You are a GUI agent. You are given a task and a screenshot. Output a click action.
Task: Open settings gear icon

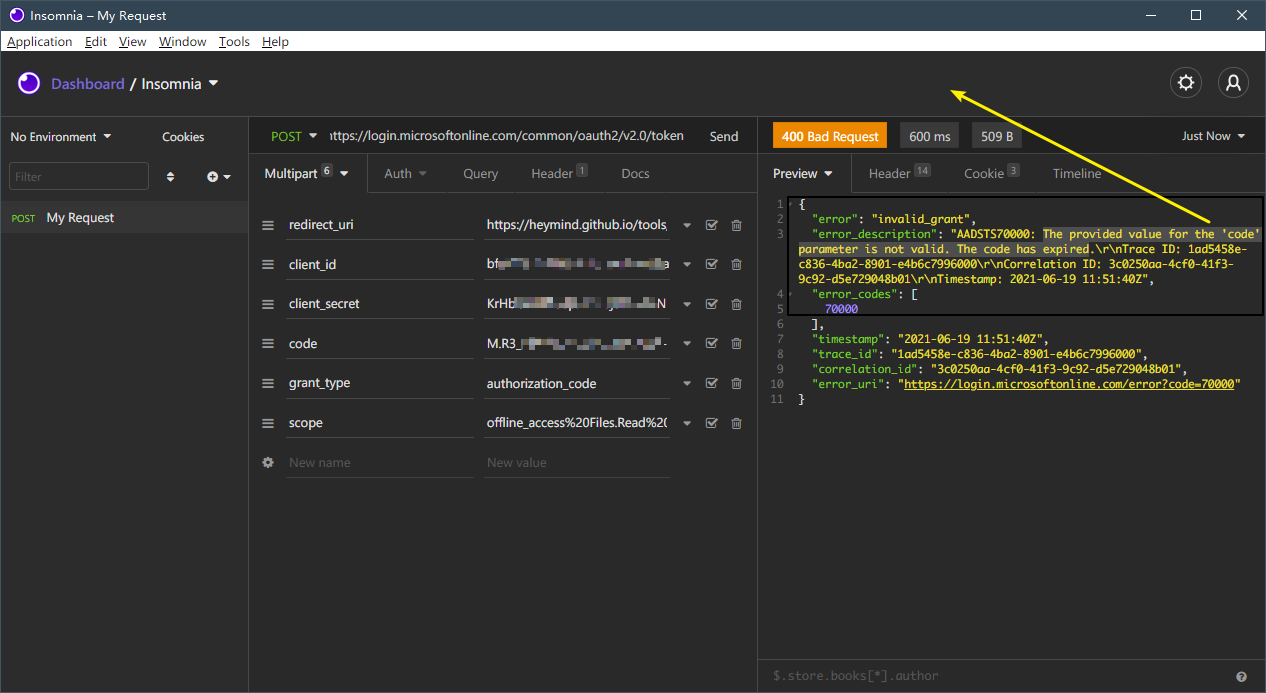(1186, 83)
